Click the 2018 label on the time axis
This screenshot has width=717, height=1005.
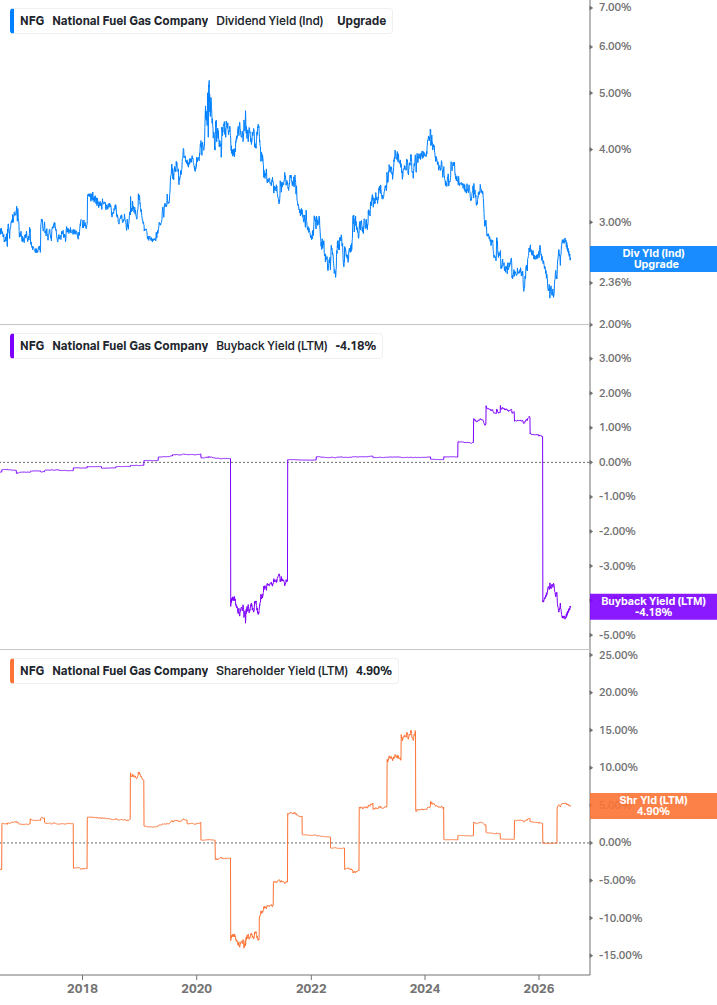(83, 989)
